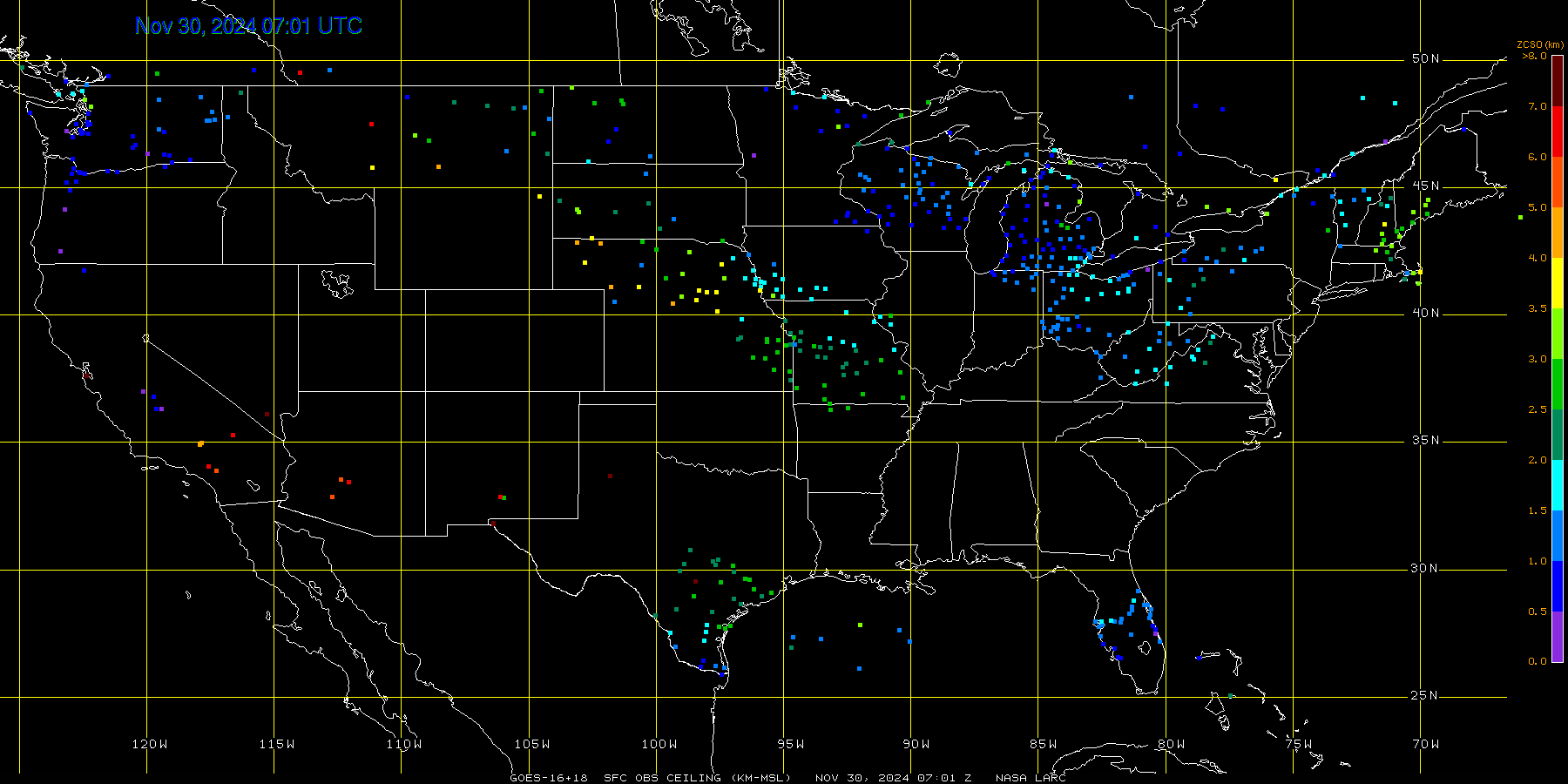Pick the yellow 3.5–4.0 color segment
Viewport: 1568px width, 784px height.
tap(1558, 283)
